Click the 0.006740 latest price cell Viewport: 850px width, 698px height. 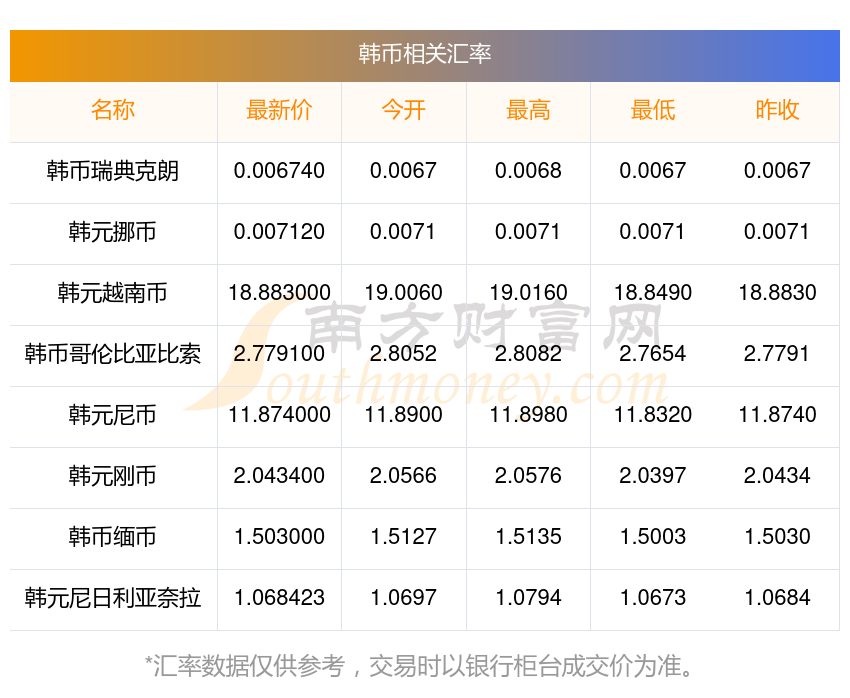[279, 171]
